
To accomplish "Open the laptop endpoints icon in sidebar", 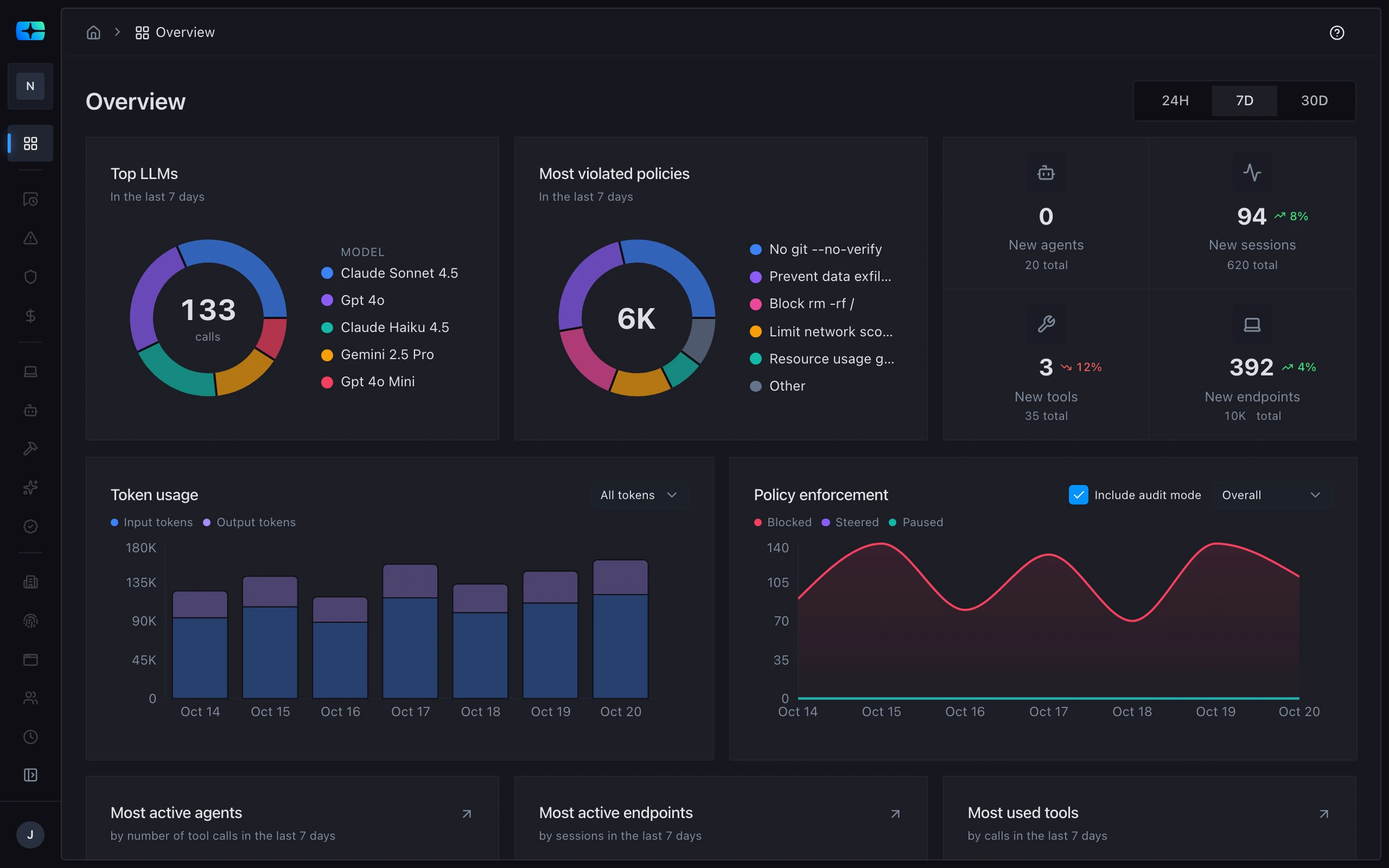I will tap(30, 372).
